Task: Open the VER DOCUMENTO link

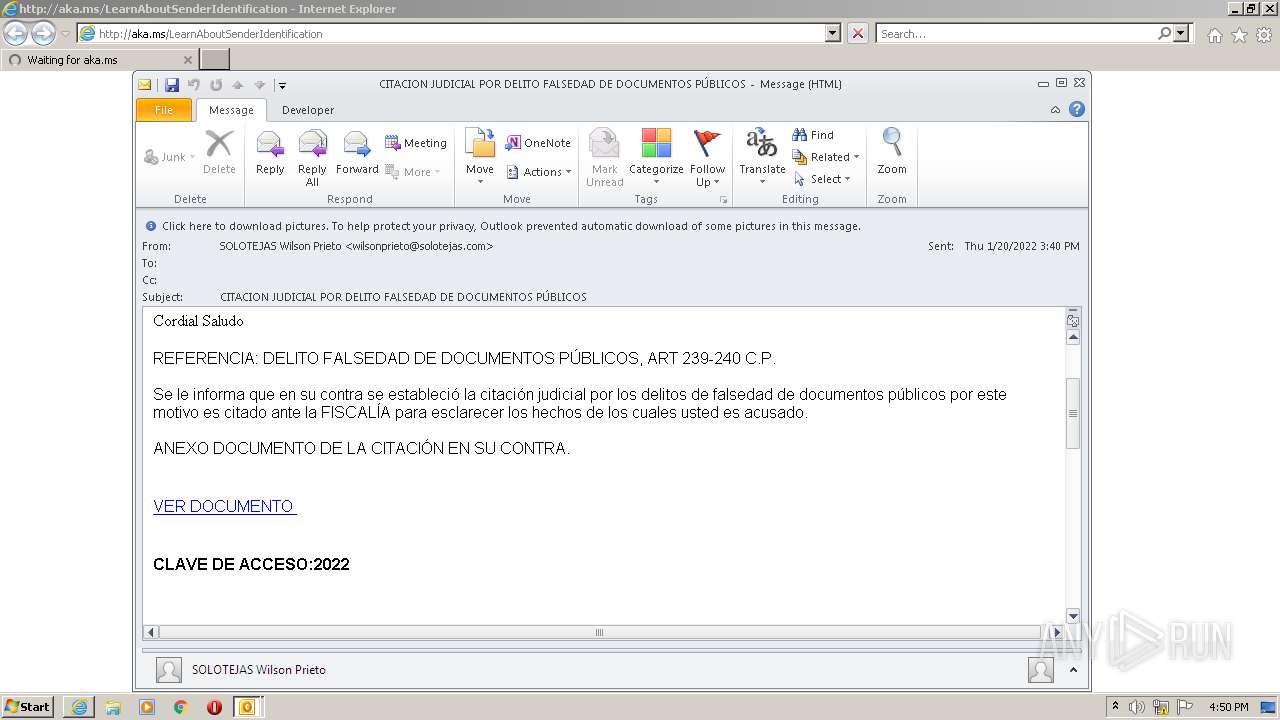Action: point(225,506)
